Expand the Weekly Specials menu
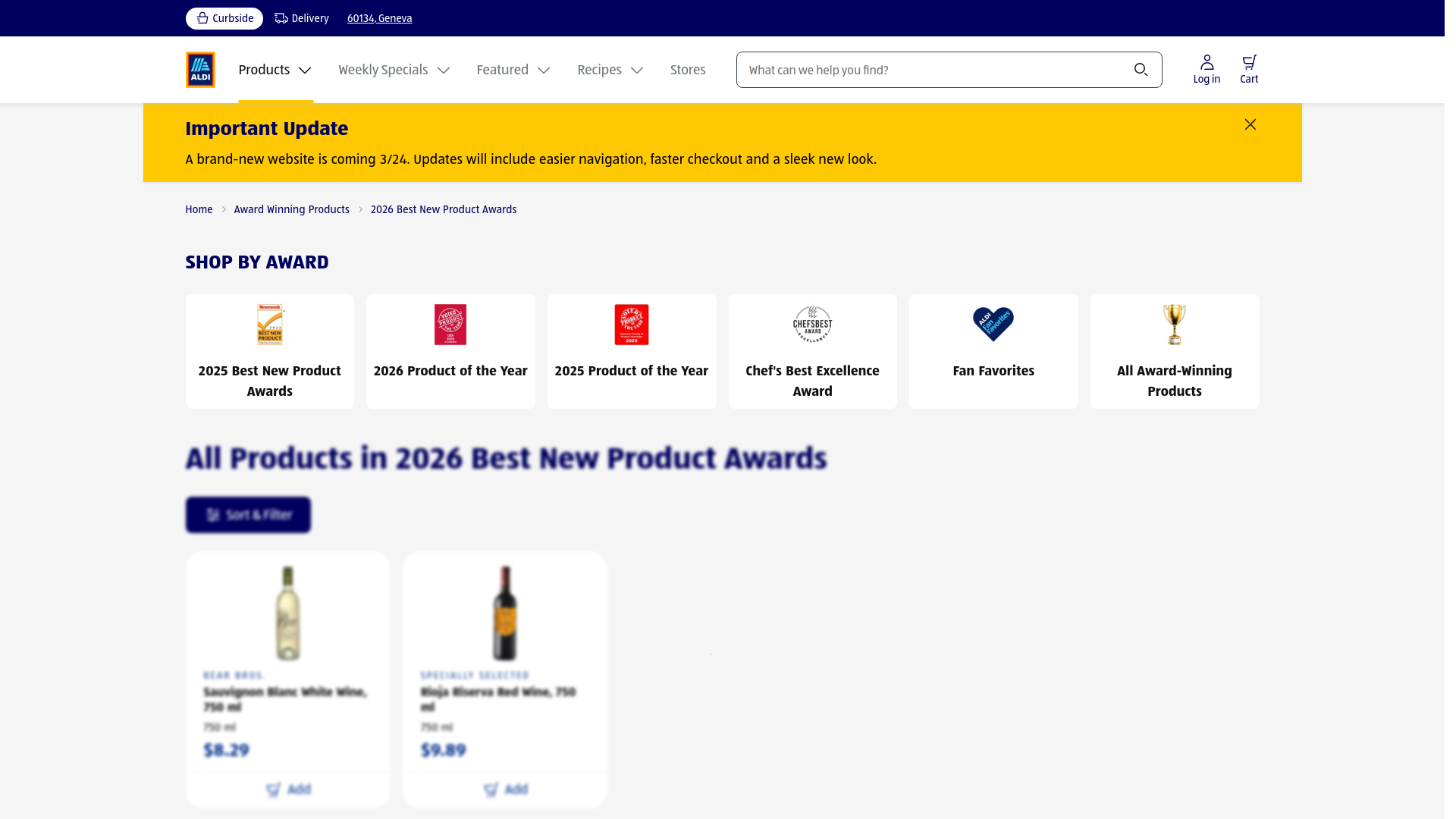This screenshot has height=819, width=1456. pos(394,70)
